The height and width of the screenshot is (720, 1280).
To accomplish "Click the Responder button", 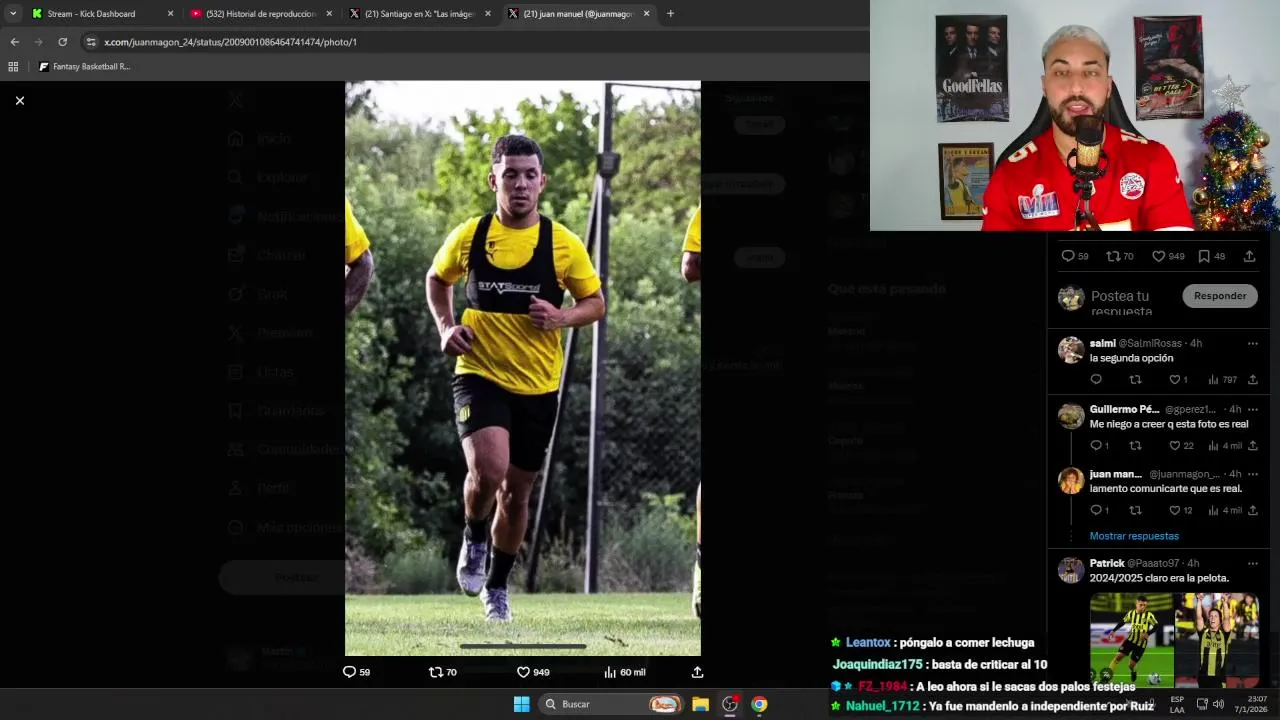I will click(x=1220, y=296).
